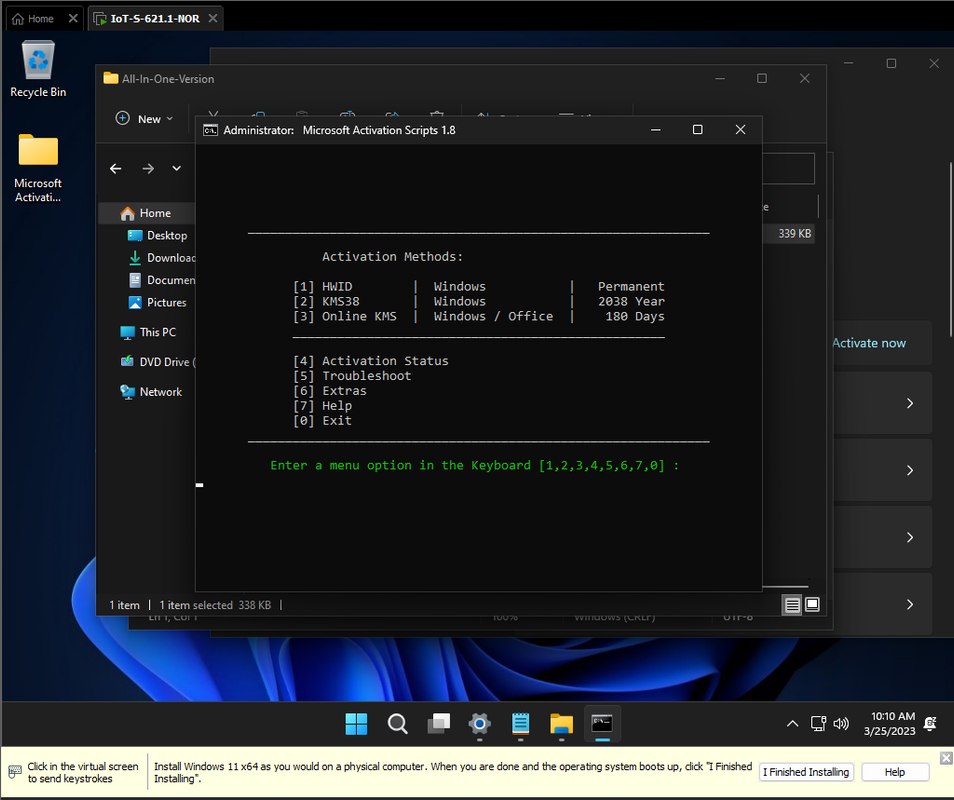Select Network in the navigation pane
Image resolution: width=954 pixels, height=800 pixels.
click(x=152, y=392)
